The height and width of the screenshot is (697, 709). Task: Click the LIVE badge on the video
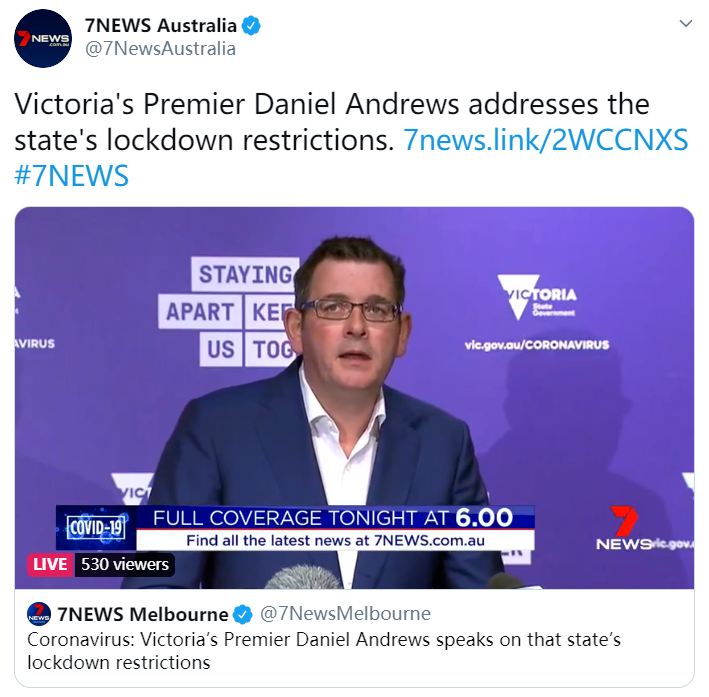coord(50,564)
